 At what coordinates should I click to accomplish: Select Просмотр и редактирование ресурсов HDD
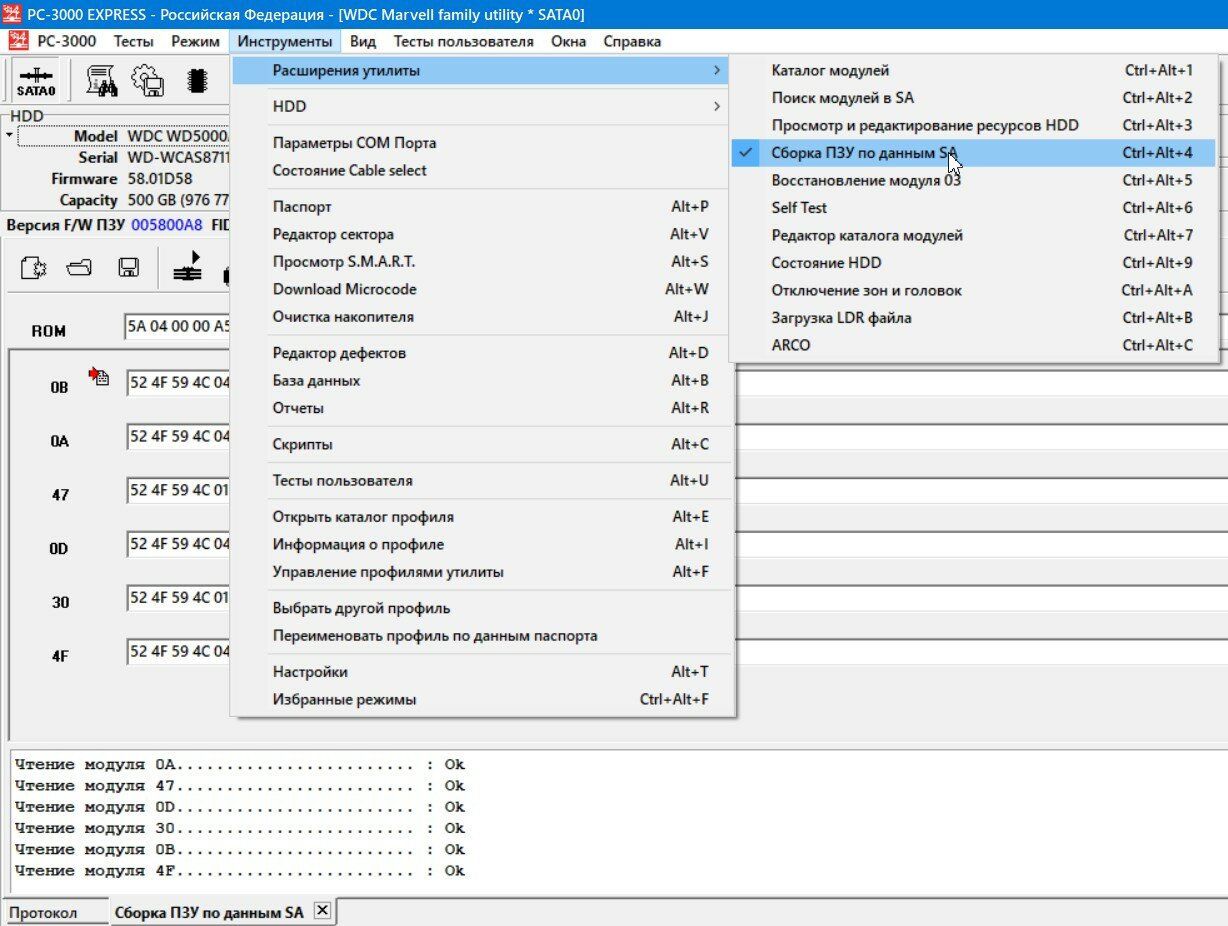tap(973, 125)
